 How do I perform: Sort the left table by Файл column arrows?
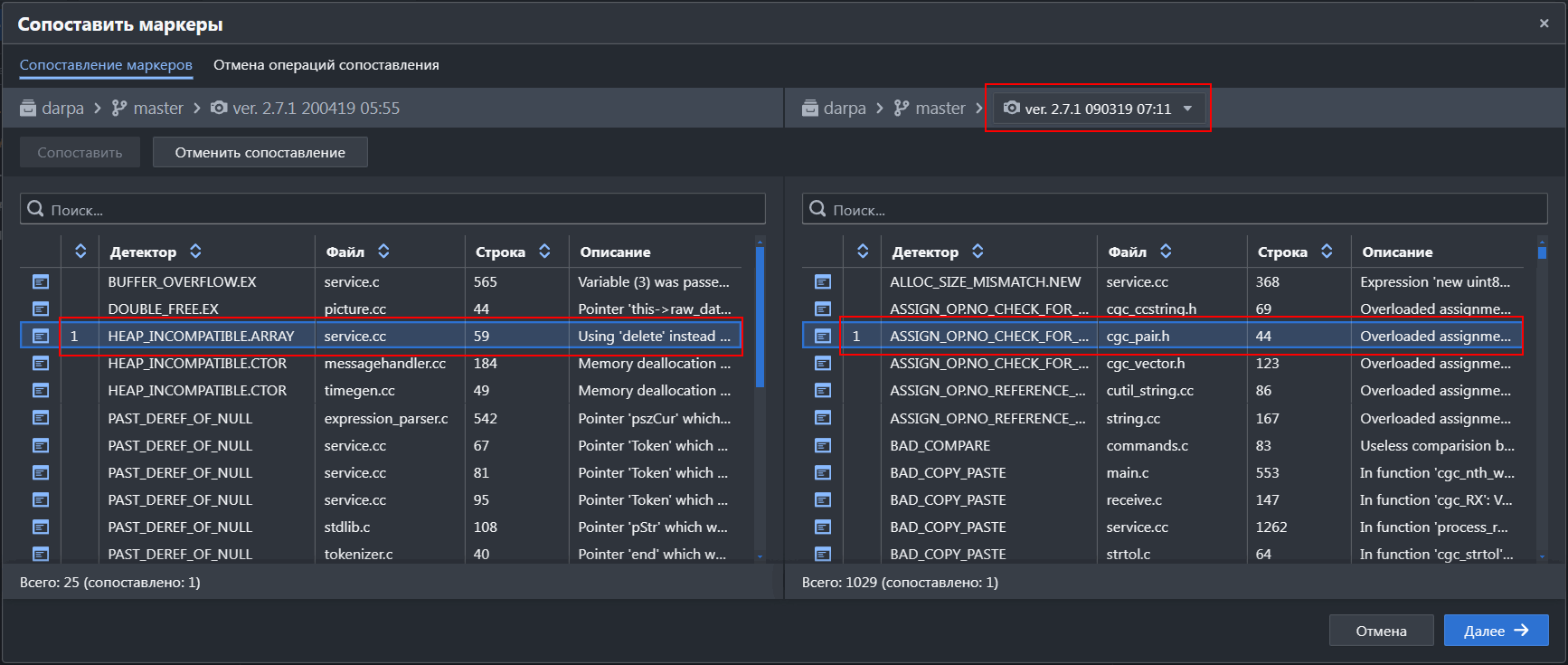tap(383, 252)
